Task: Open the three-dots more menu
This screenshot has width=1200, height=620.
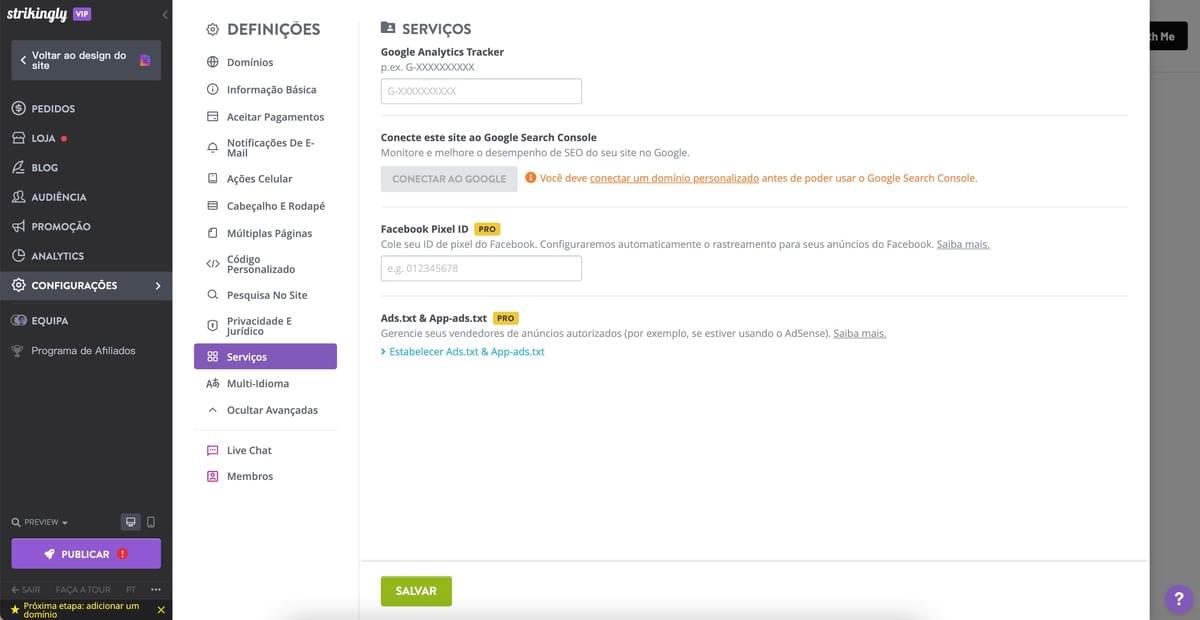Action: 156,590
